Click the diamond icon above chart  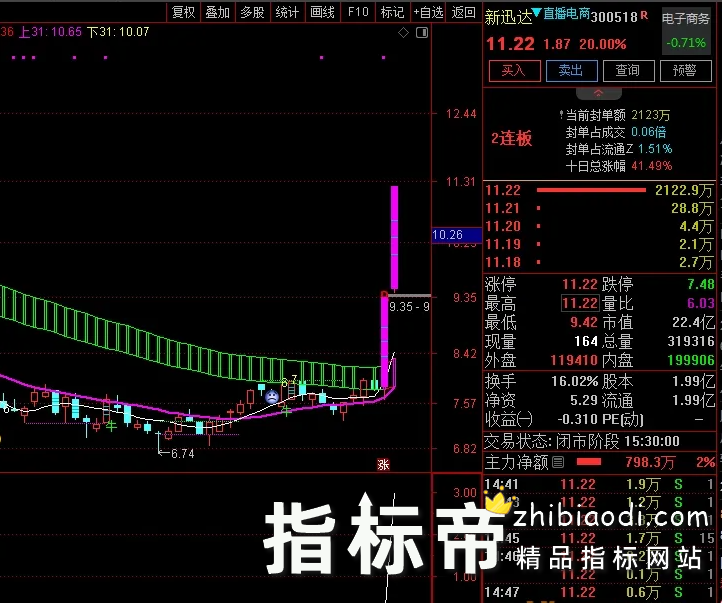(403, 32)
